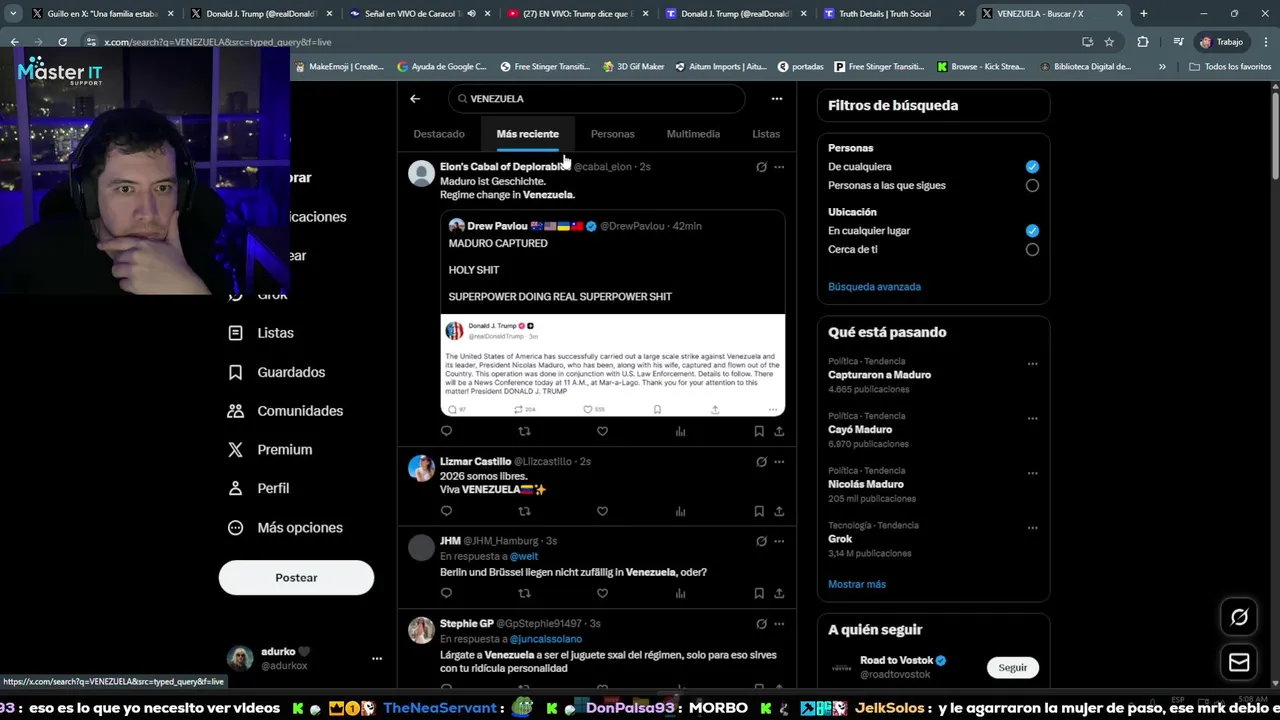Open Premium in the sidebar

[271, 450]
